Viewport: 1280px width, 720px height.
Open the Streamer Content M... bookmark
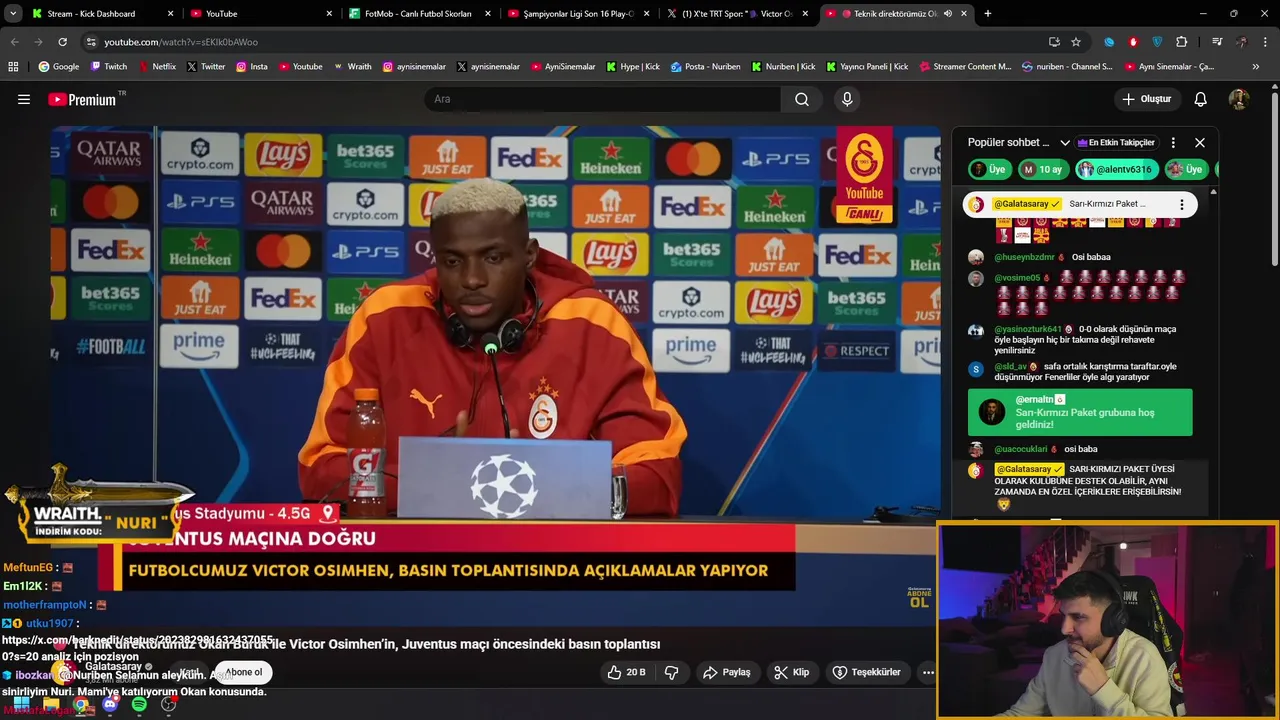964,67
